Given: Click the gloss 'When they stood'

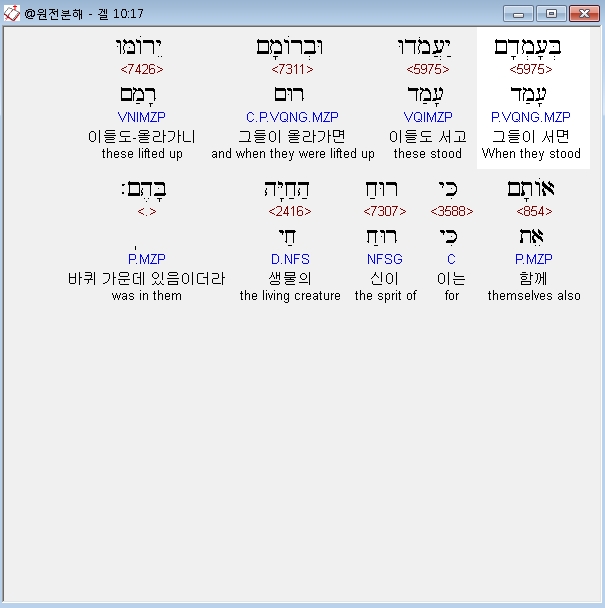Looking at the screenshot, I should click(x=531, y=154).
